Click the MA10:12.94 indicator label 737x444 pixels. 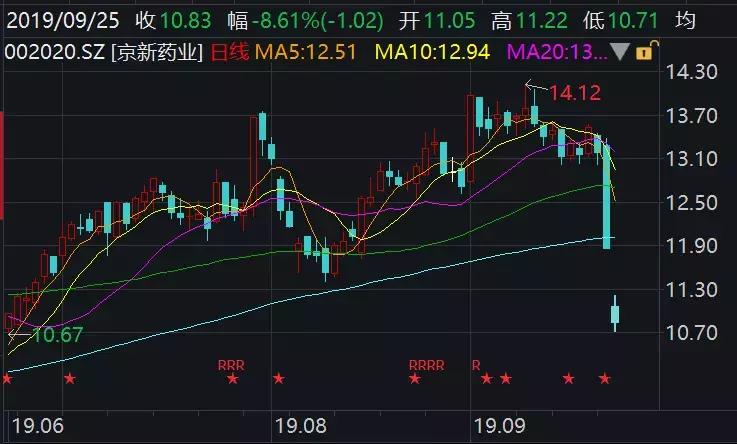point(432,52)
